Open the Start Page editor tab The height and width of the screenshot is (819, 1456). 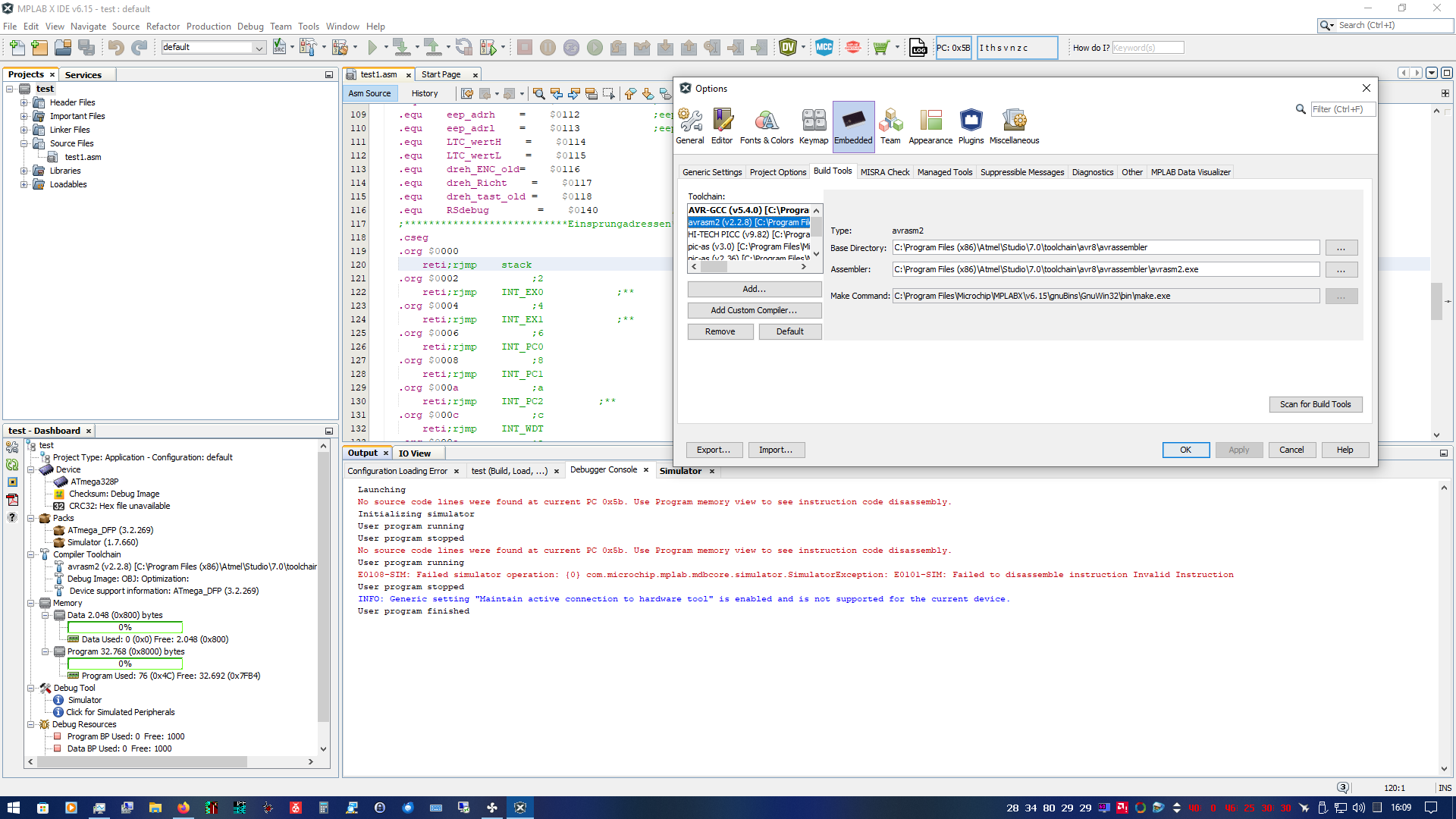click(441, 74)
